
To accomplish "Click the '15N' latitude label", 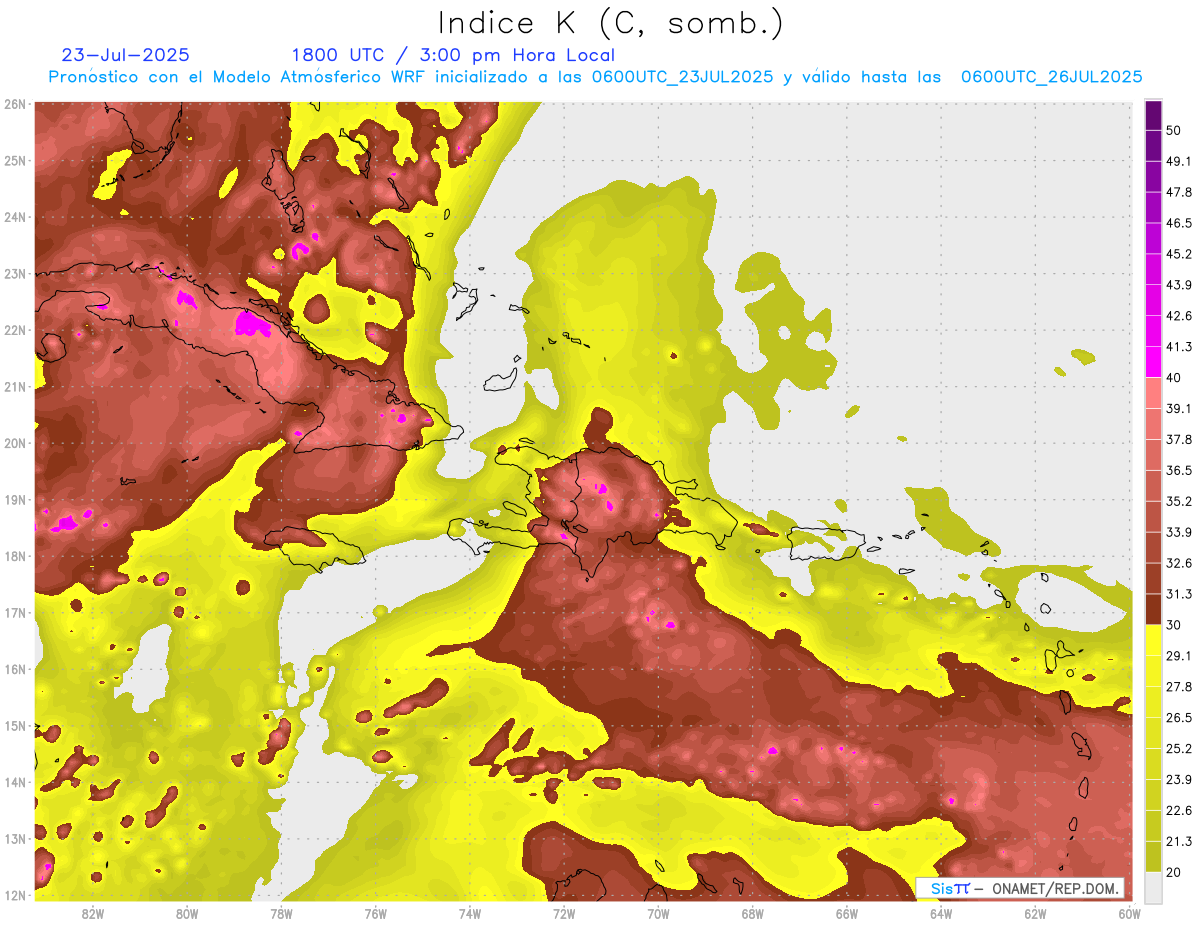I will [14, 726].
